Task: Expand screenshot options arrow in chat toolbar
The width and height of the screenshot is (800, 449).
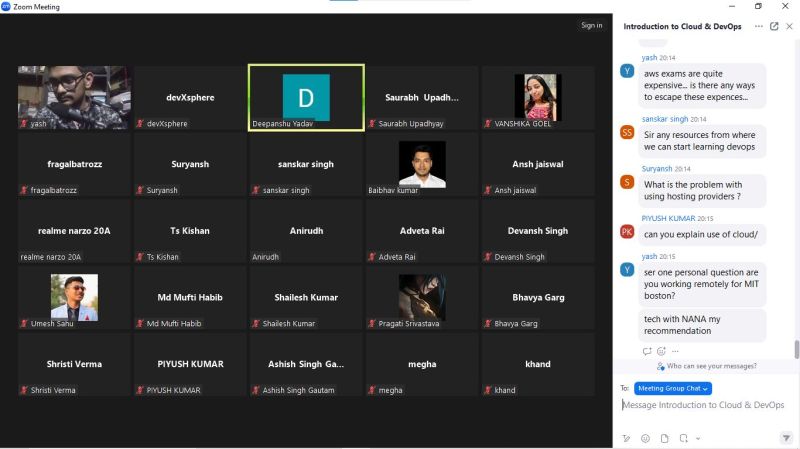Action: tap(698, 438)
